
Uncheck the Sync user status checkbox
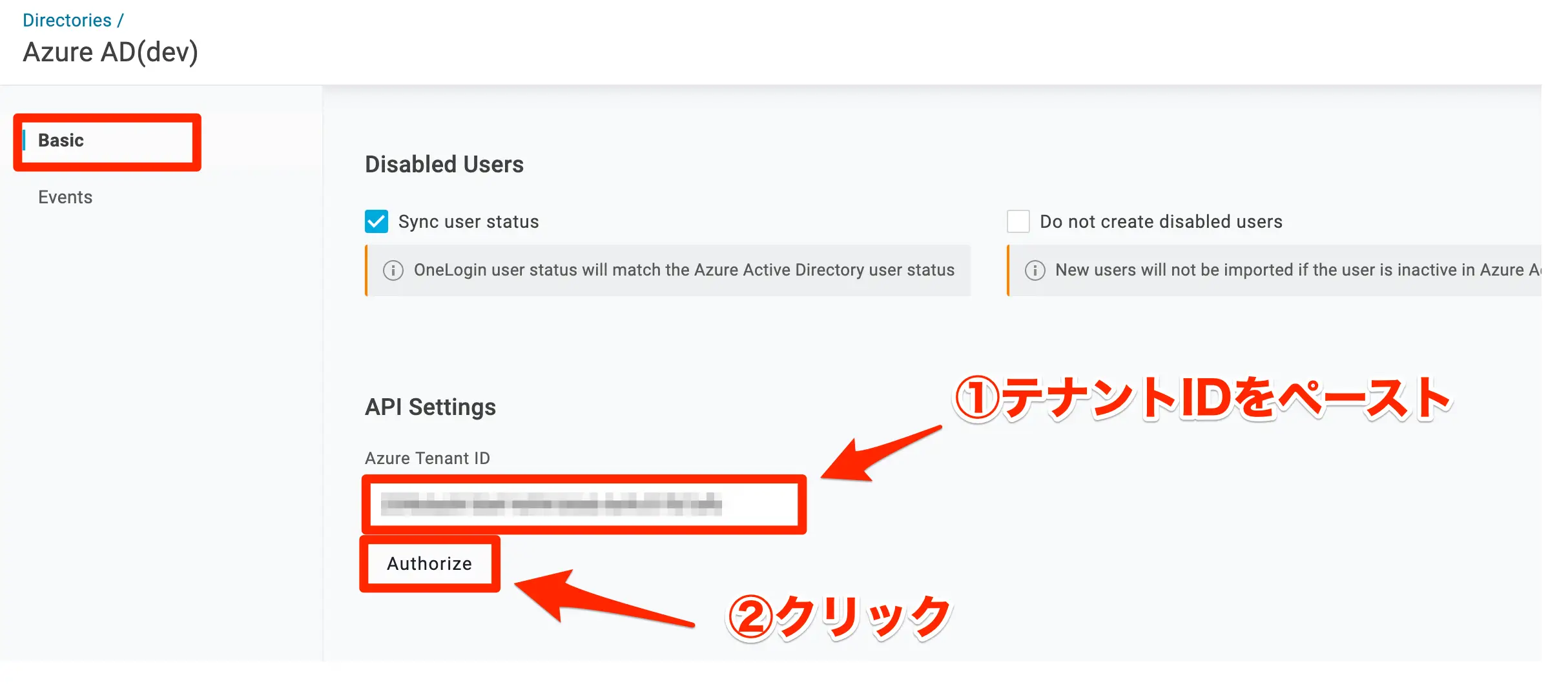(377, 221)
